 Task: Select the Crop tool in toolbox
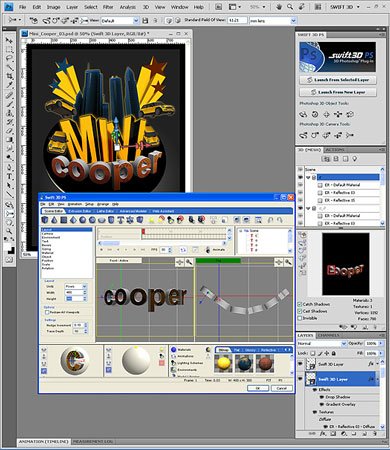pyautogui.click(x=9, y=76)
